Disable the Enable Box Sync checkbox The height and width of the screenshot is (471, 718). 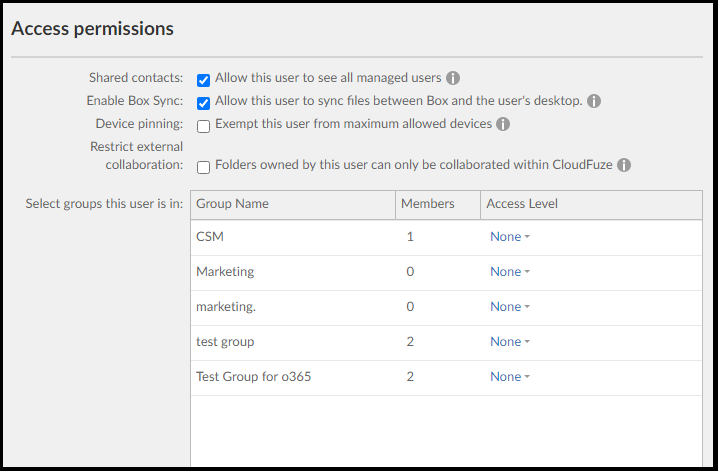[x=203, y=103]
